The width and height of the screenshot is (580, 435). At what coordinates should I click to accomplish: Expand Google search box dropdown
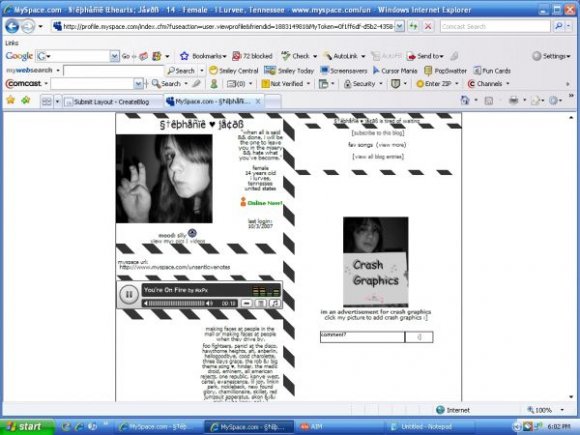click(115, 56)
